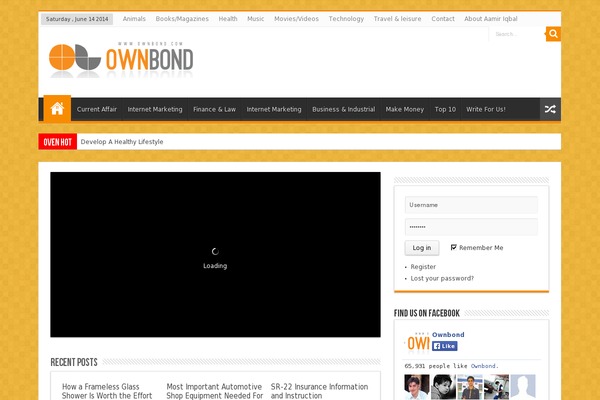Click the Log in button
This screenshot has width=600, height=400.
422,248
